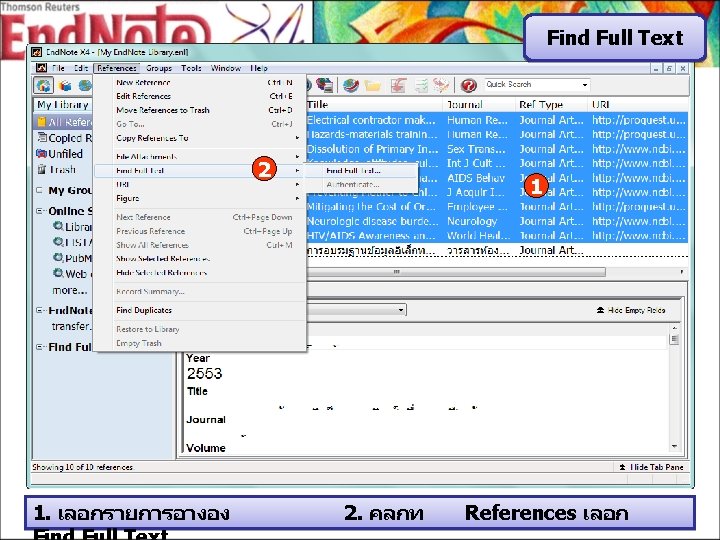Select the transfer entry under EndNote Web
This screenshot has height=540, width=720.
(72, 326)
